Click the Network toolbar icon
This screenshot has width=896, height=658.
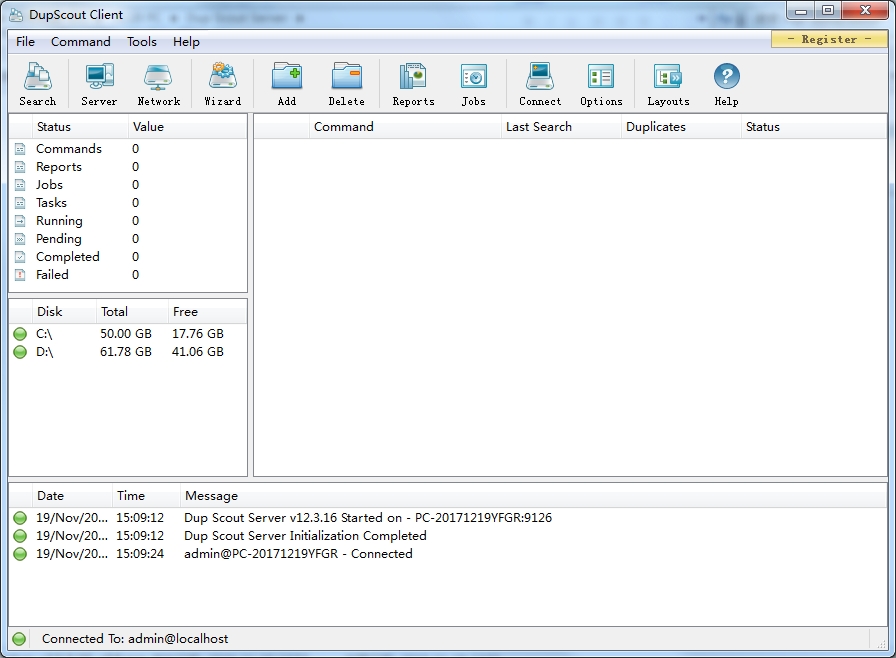pos(158,84)
